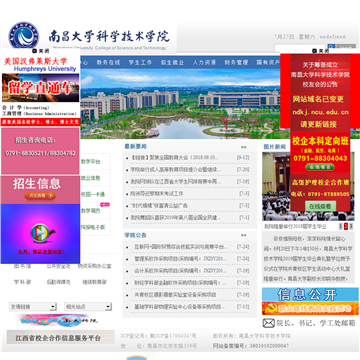Click the 物资采购办公室 department link

point(95,266)
